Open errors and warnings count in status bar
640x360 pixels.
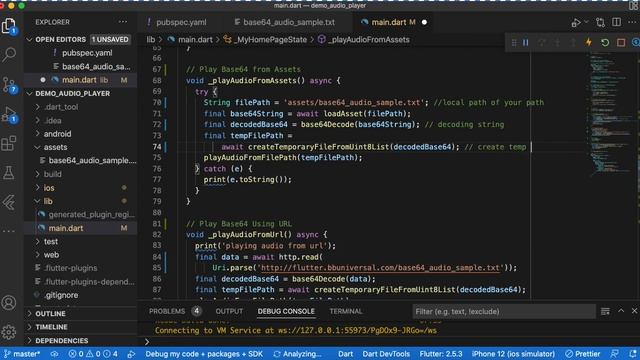pyautogui.click(x=93, y=354)
